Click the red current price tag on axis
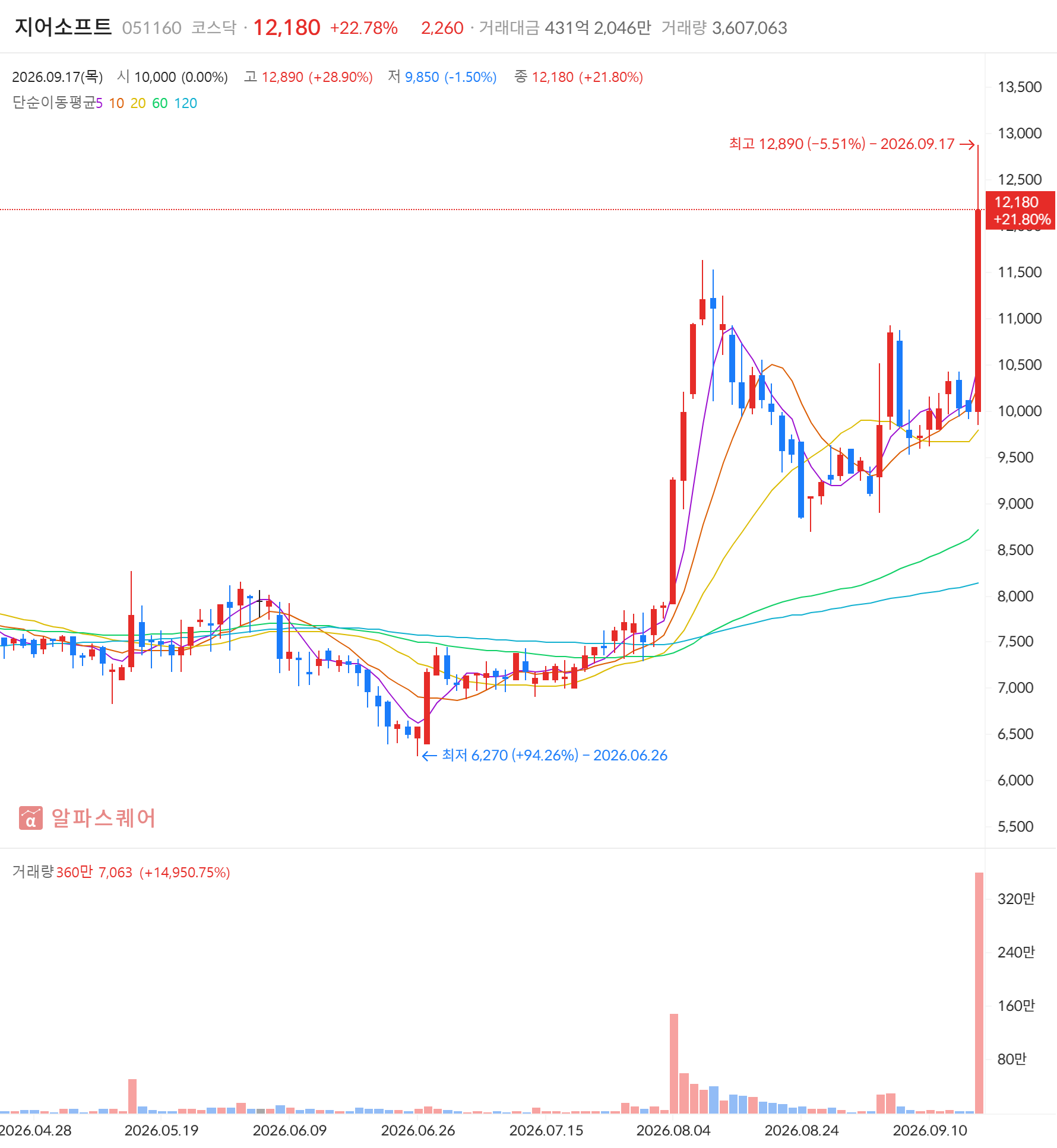This screenshot has height=1148, width=1057. (x=1020, y=210)
